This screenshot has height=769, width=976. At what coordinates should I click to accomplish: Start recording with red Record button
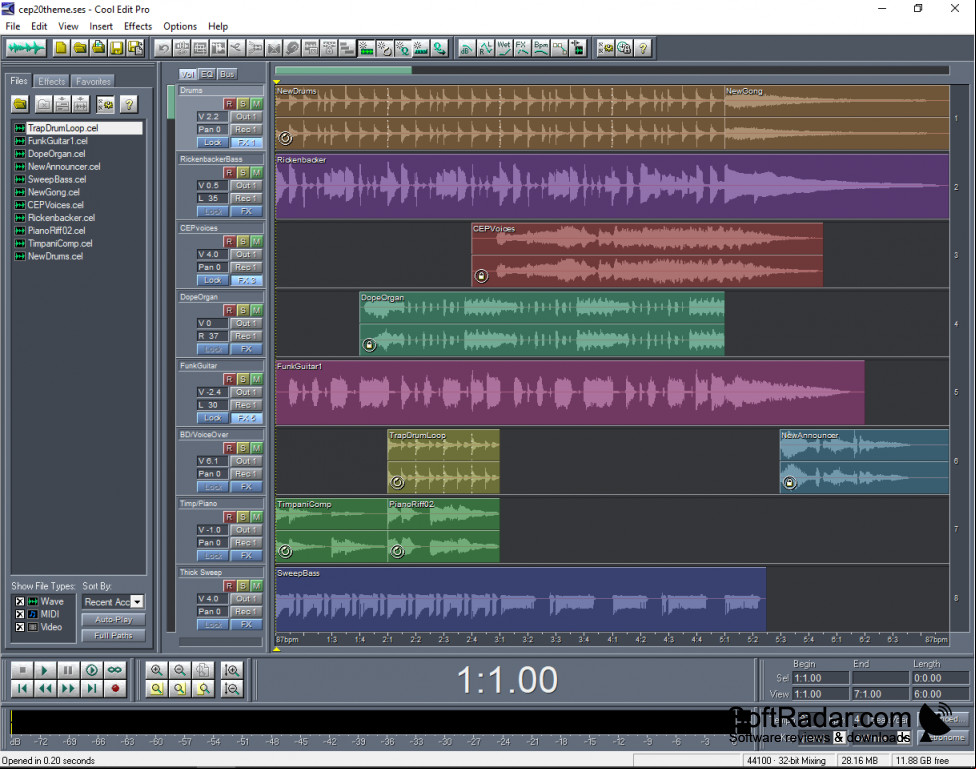(115, 689)
